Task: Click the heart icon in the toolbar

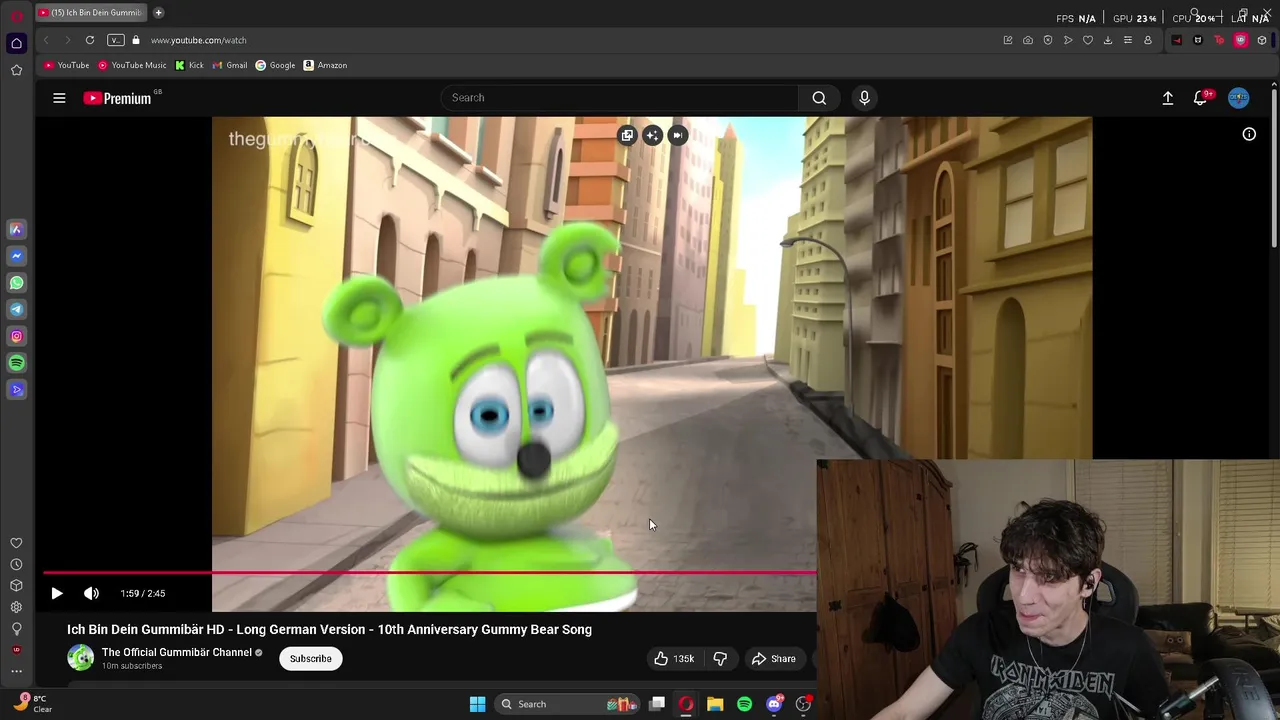Action: [1088, 40]
